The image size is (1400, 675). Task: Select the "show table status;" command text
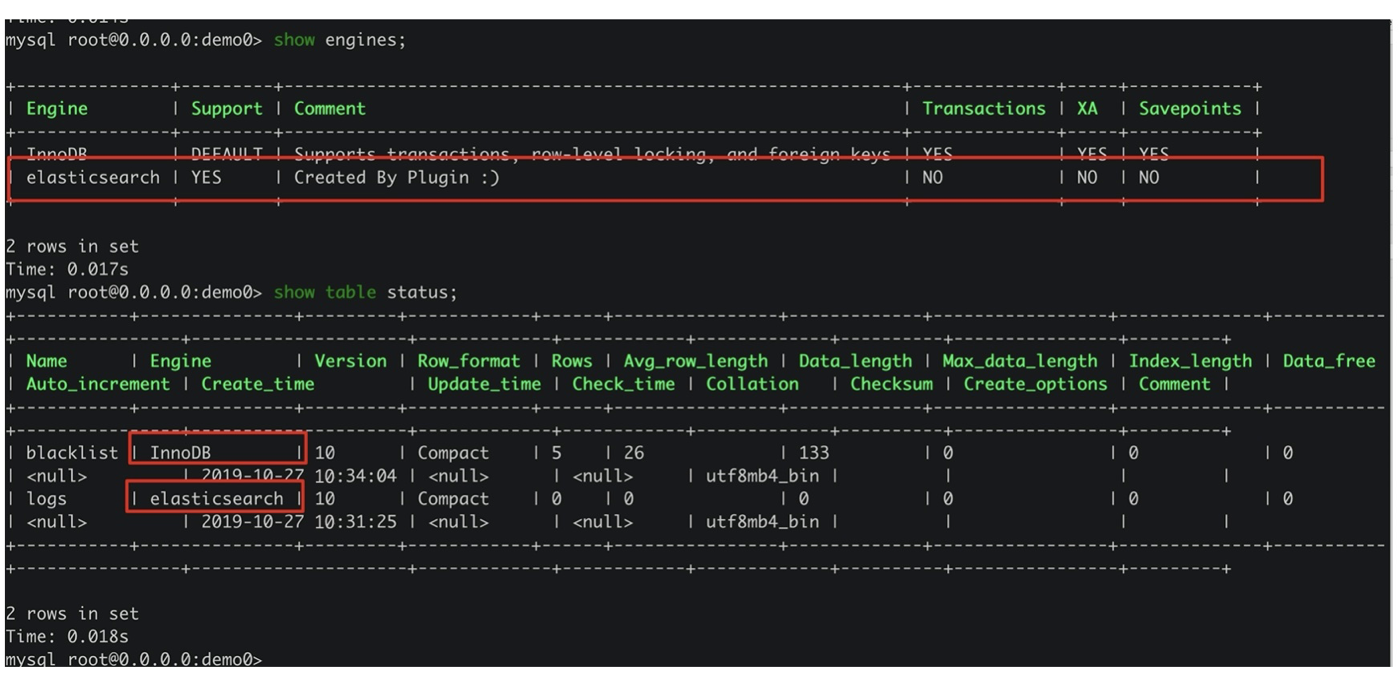[x=366, y=292]
